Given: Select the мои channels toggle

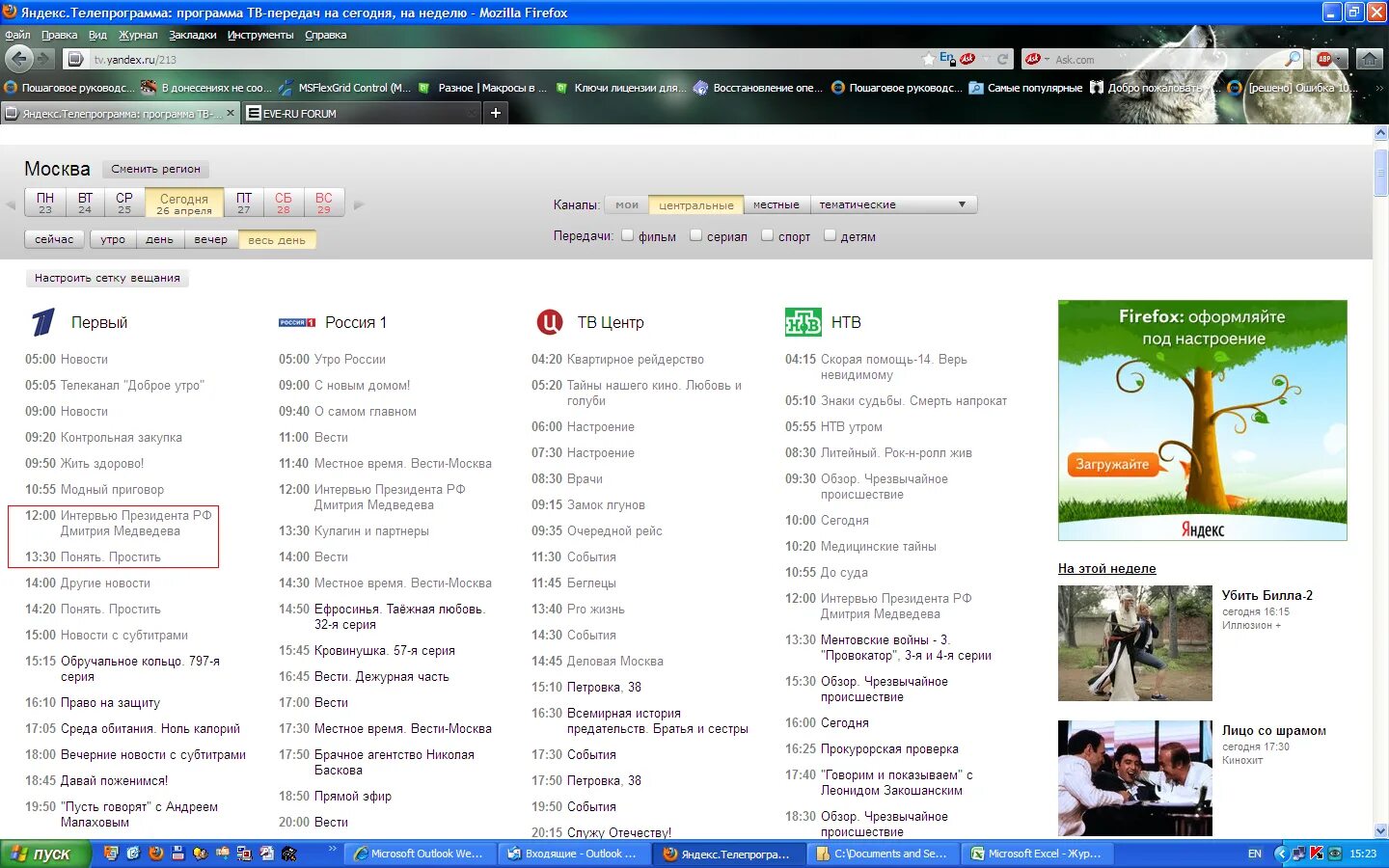Looking at the screenshot, I should 627,204.
